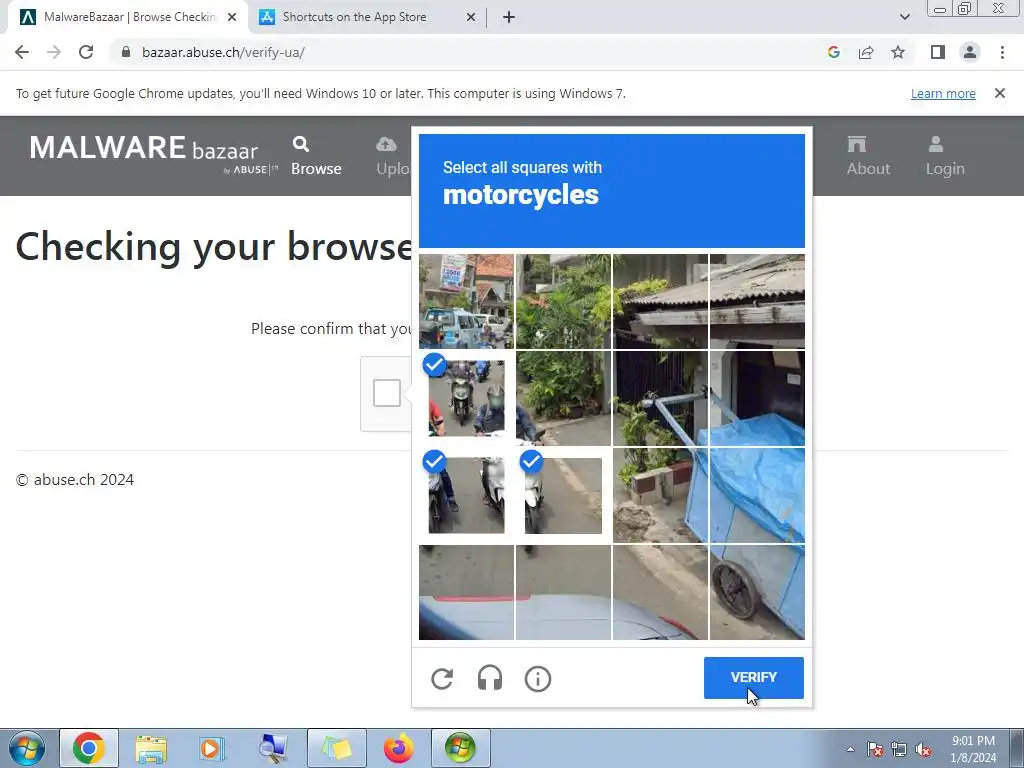Click the About building icon
The height and width of the screenshot is (768, 1024).
857,144
